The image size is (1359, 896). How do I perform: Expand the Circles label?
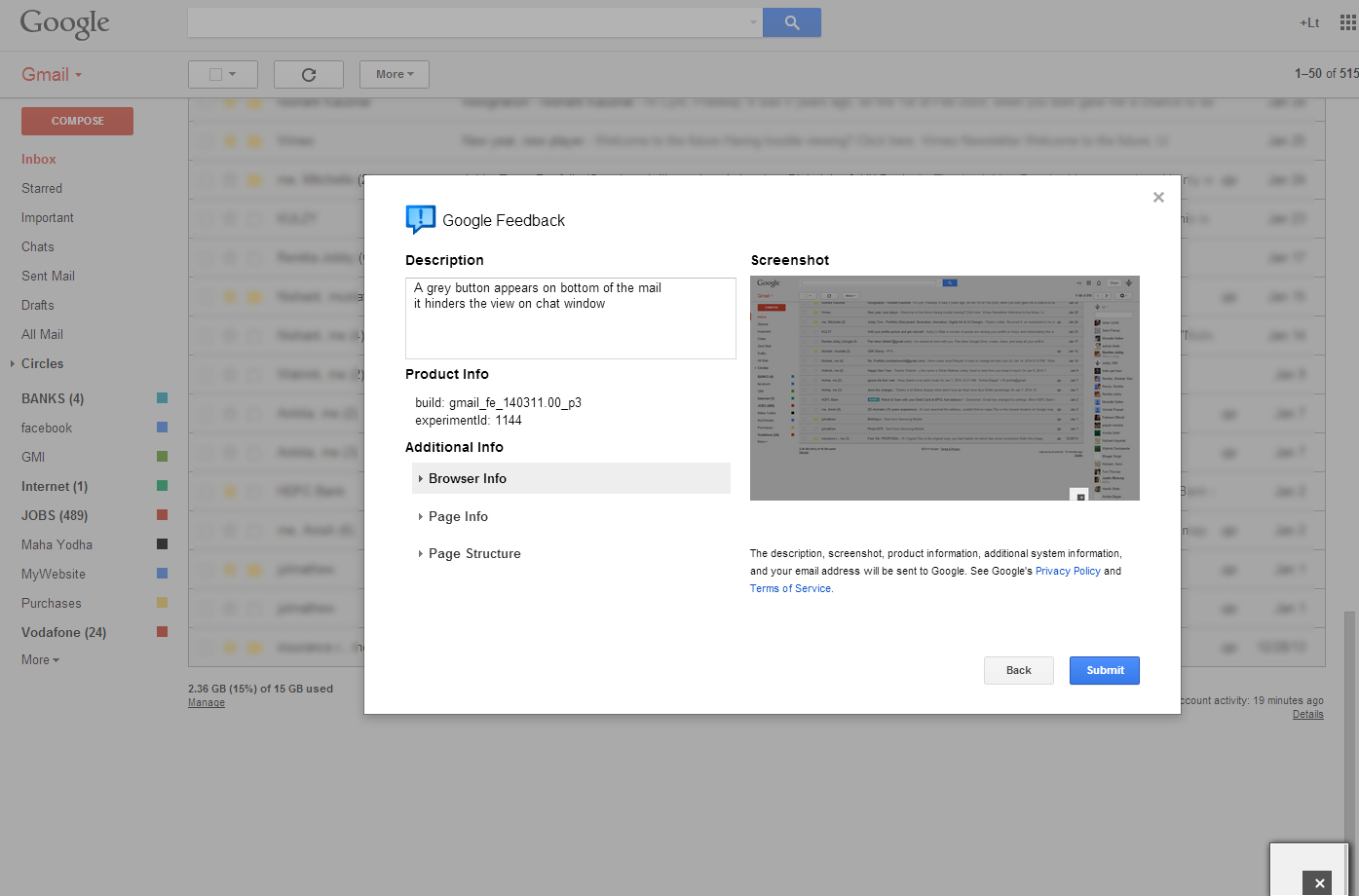(x=12, y=363)
